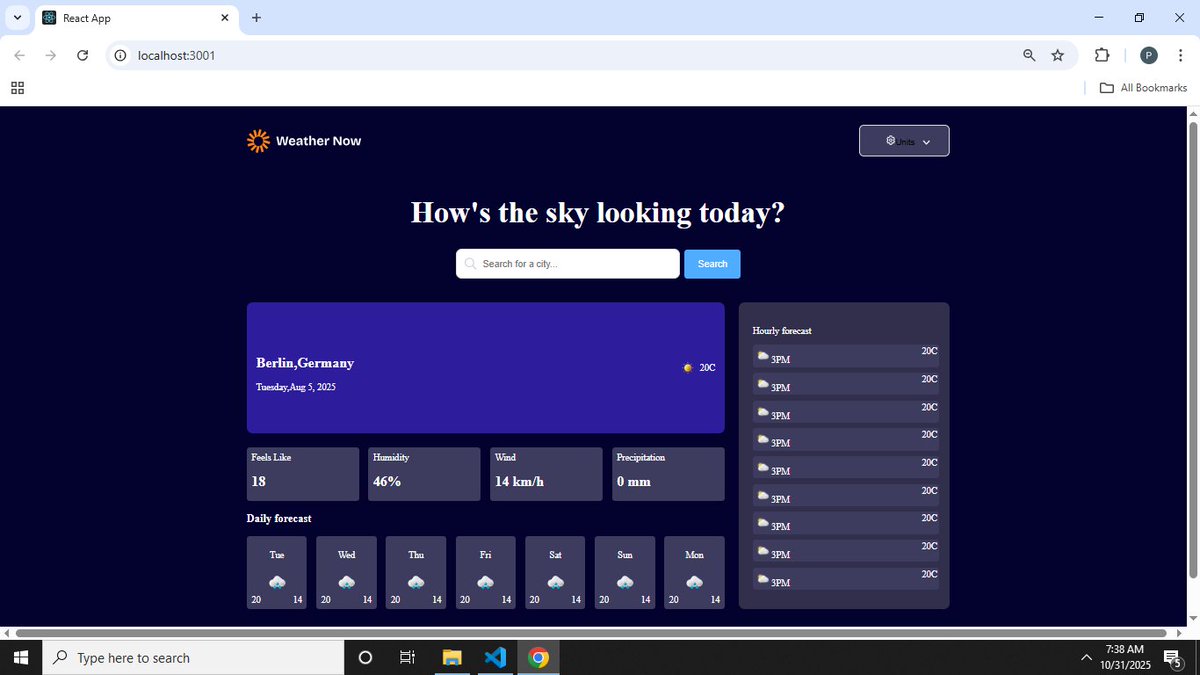
Task: View site information icon next to localhost:3001
Action: click(x=121, y=55)
